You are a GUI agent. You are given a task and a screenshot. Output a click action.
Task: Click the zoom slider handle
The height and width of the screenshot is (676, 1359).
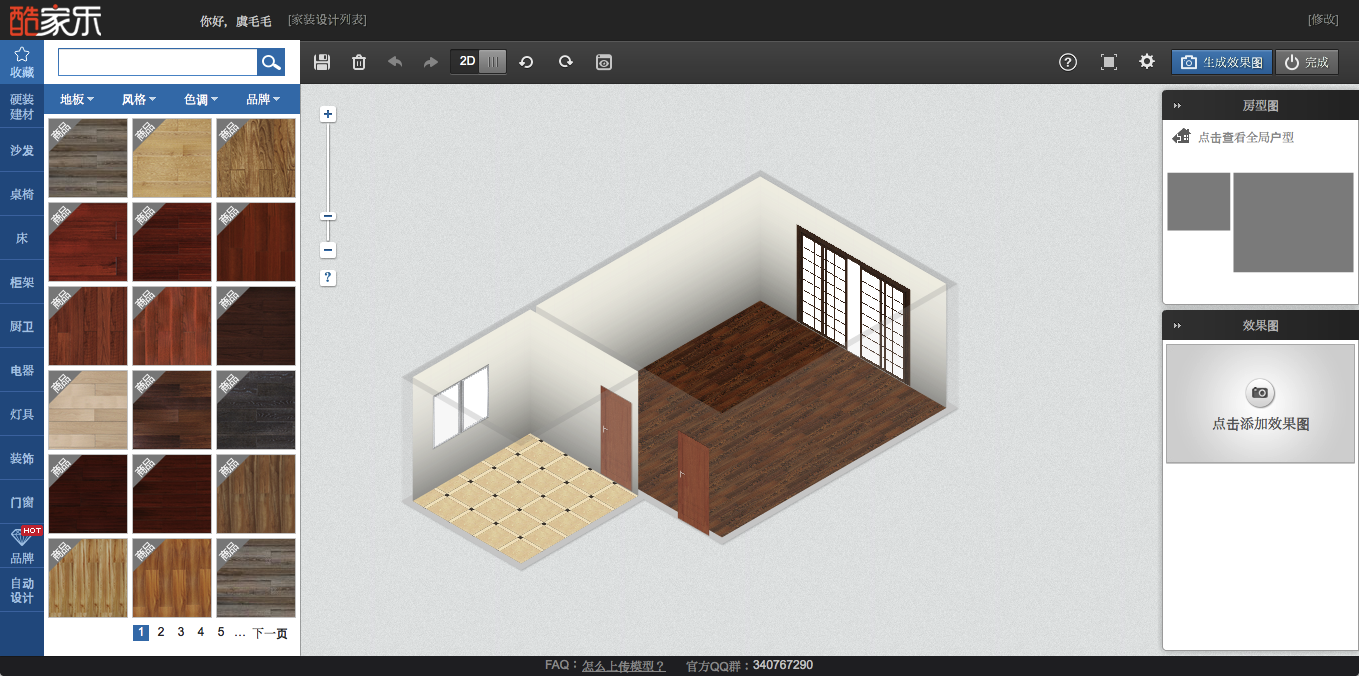[328, 216]
